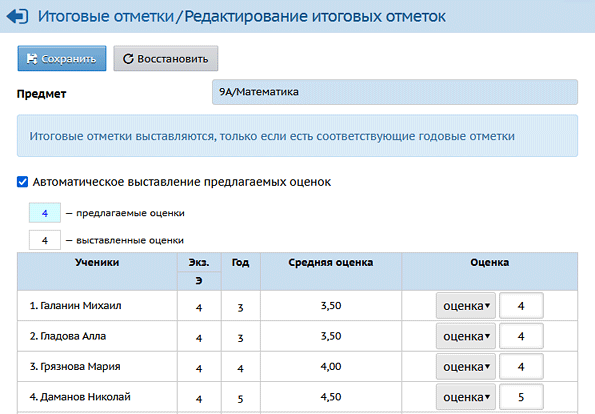Toggle Автоматическое выставление предлагаемых оценок checkbox
This screenshot has height=414, width=595.
click(22, 182)
